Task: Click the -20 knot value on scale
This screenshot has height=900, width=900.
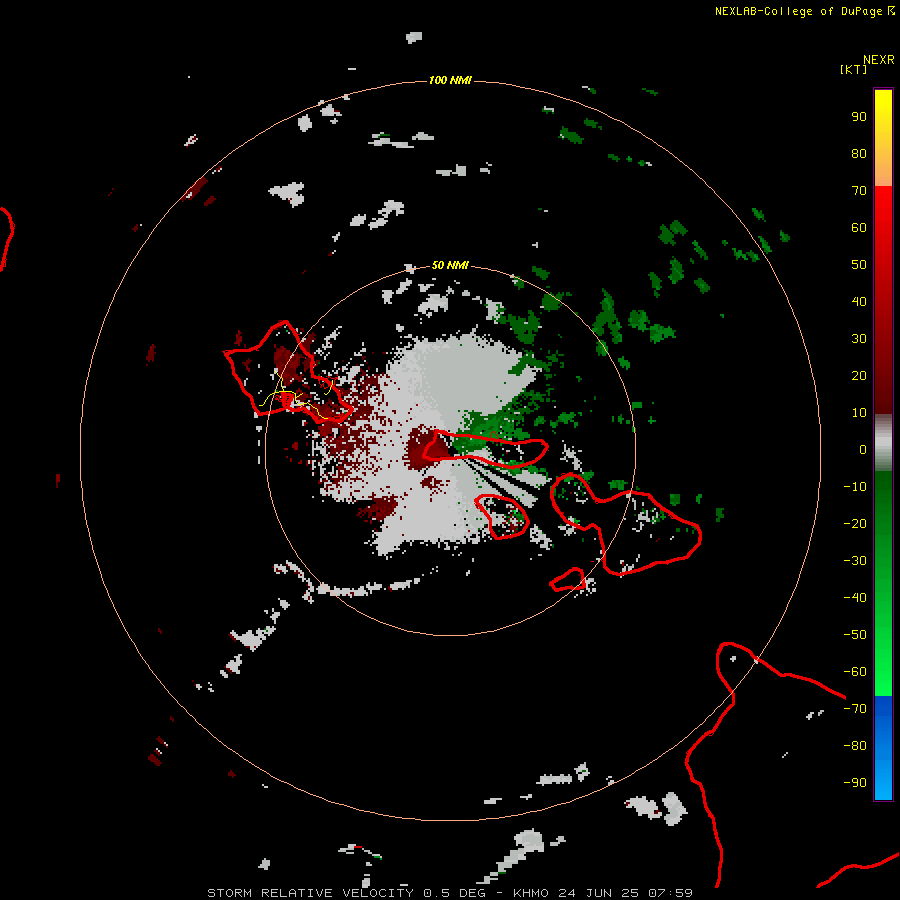Action: pyautogui.click(x=855, y=523)
